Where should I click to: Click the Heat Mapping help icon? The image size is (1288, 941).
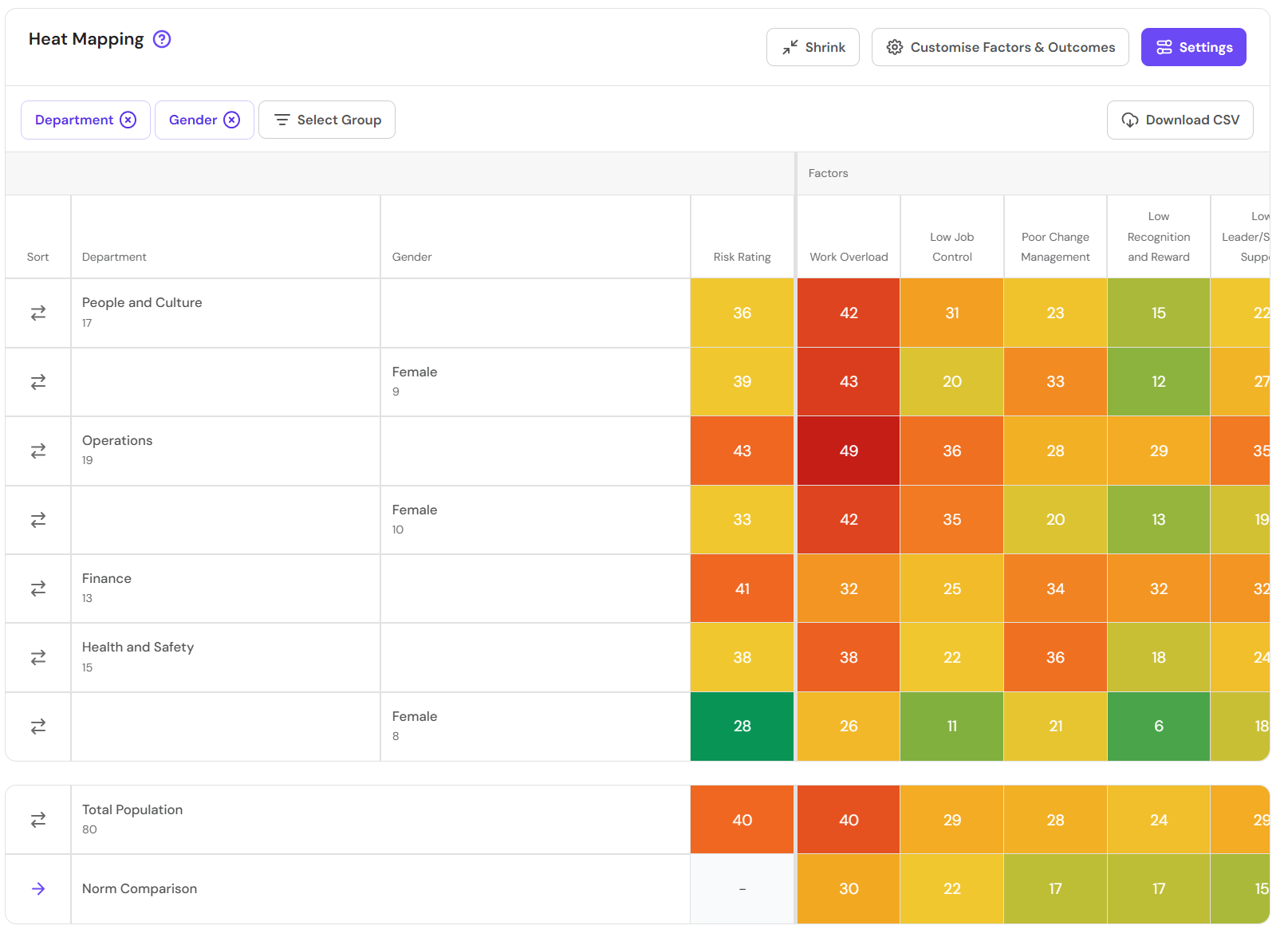click(161, 38)
